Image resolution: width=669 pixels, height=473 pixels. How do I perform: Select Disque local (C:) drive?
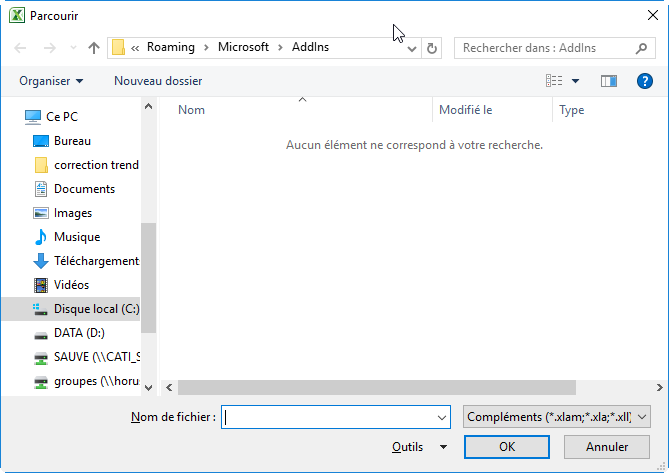95,309
